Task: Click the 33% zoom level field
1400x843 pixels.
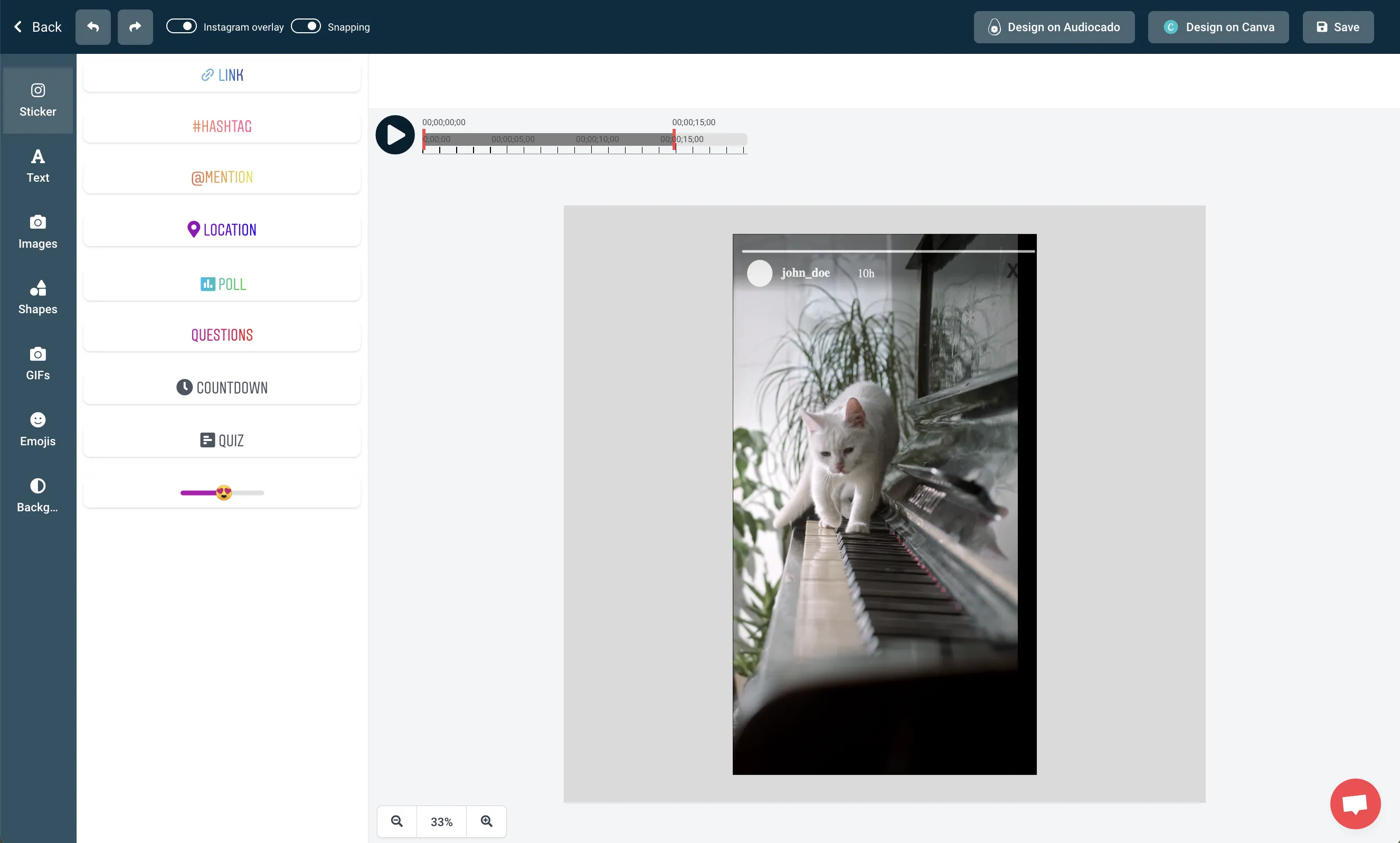Action: 442,821
